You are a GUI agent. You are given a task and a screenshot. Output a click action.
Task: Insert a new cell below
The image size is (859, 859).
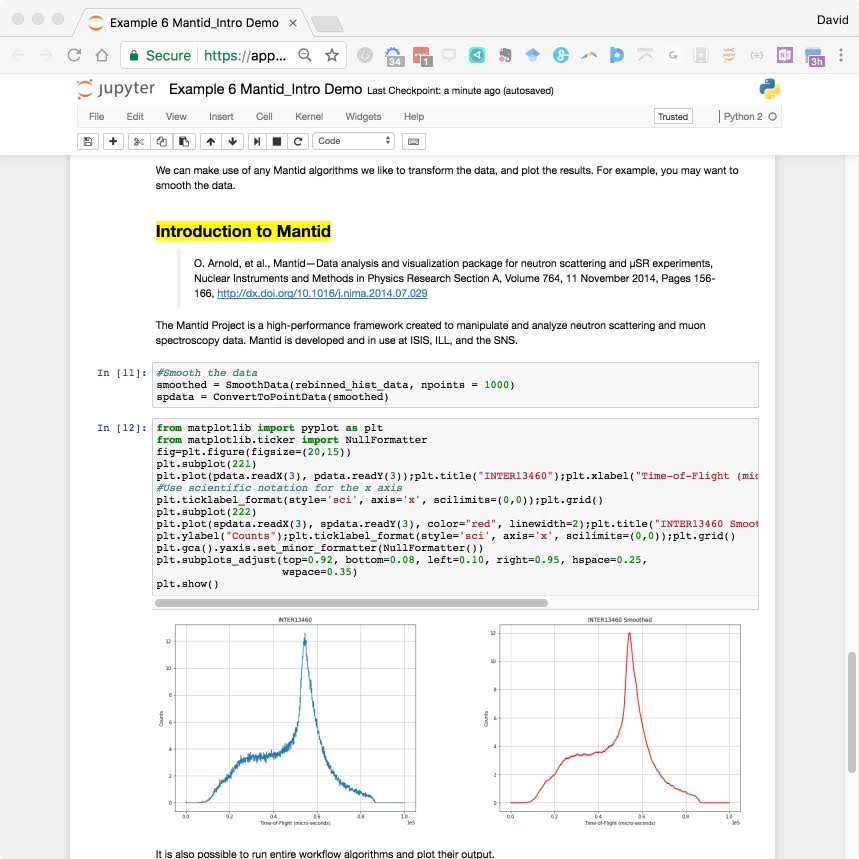[113, 141]
